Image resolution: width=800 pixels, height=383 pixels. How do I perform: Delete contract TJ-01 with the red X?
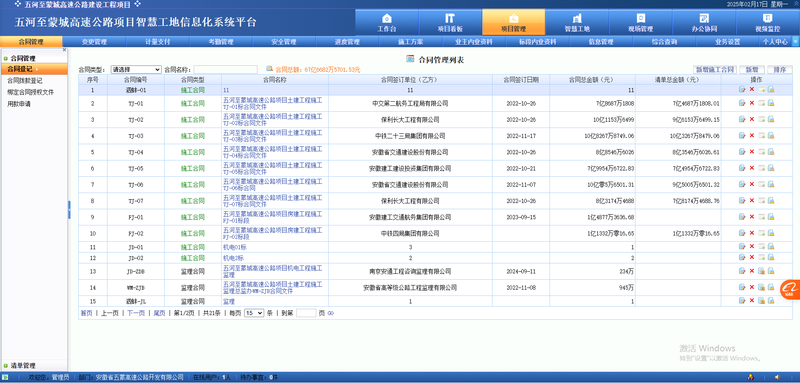coord(752,103)
